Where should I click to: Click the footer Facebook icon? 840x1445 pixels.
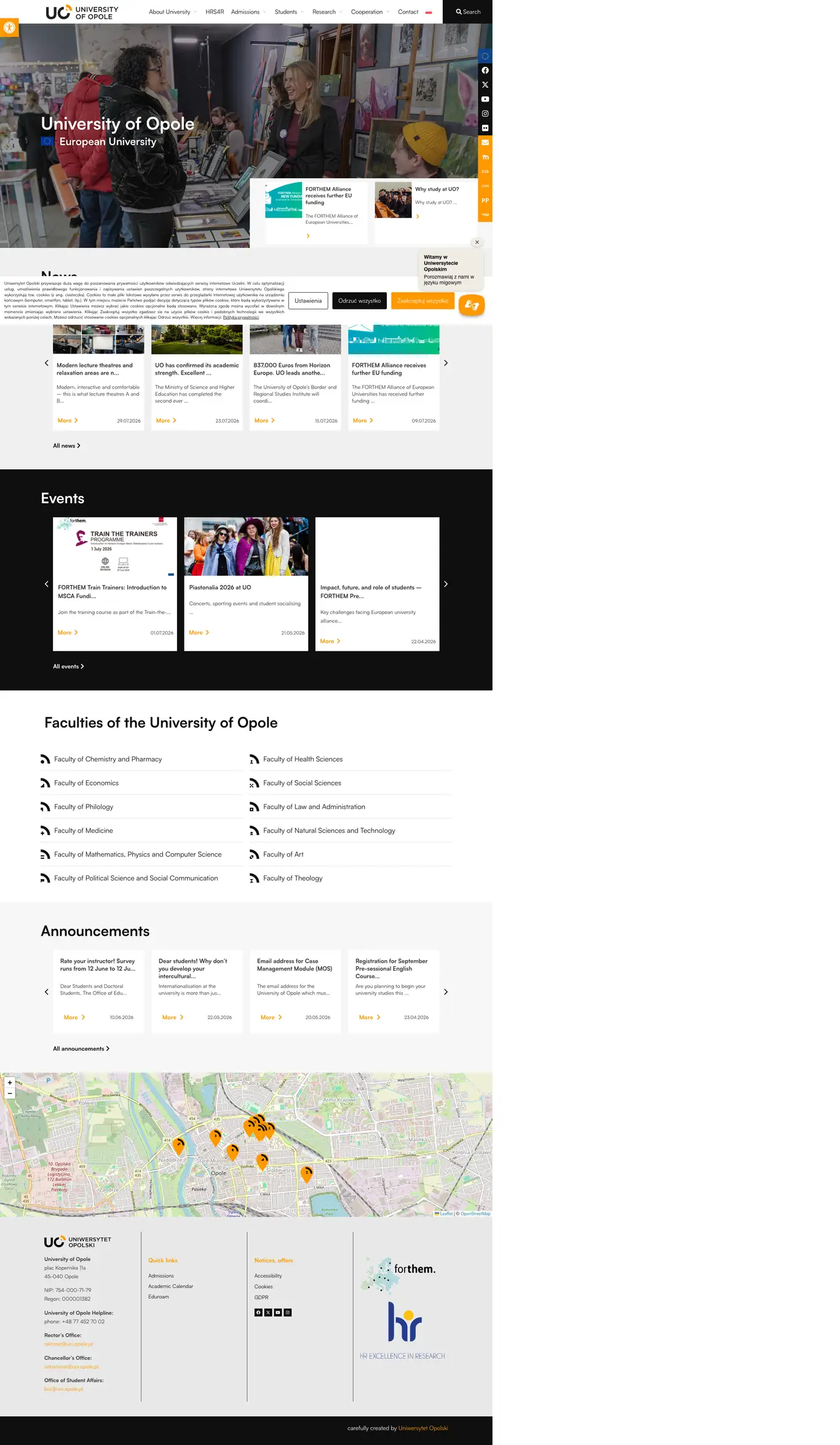(258, 1312)
